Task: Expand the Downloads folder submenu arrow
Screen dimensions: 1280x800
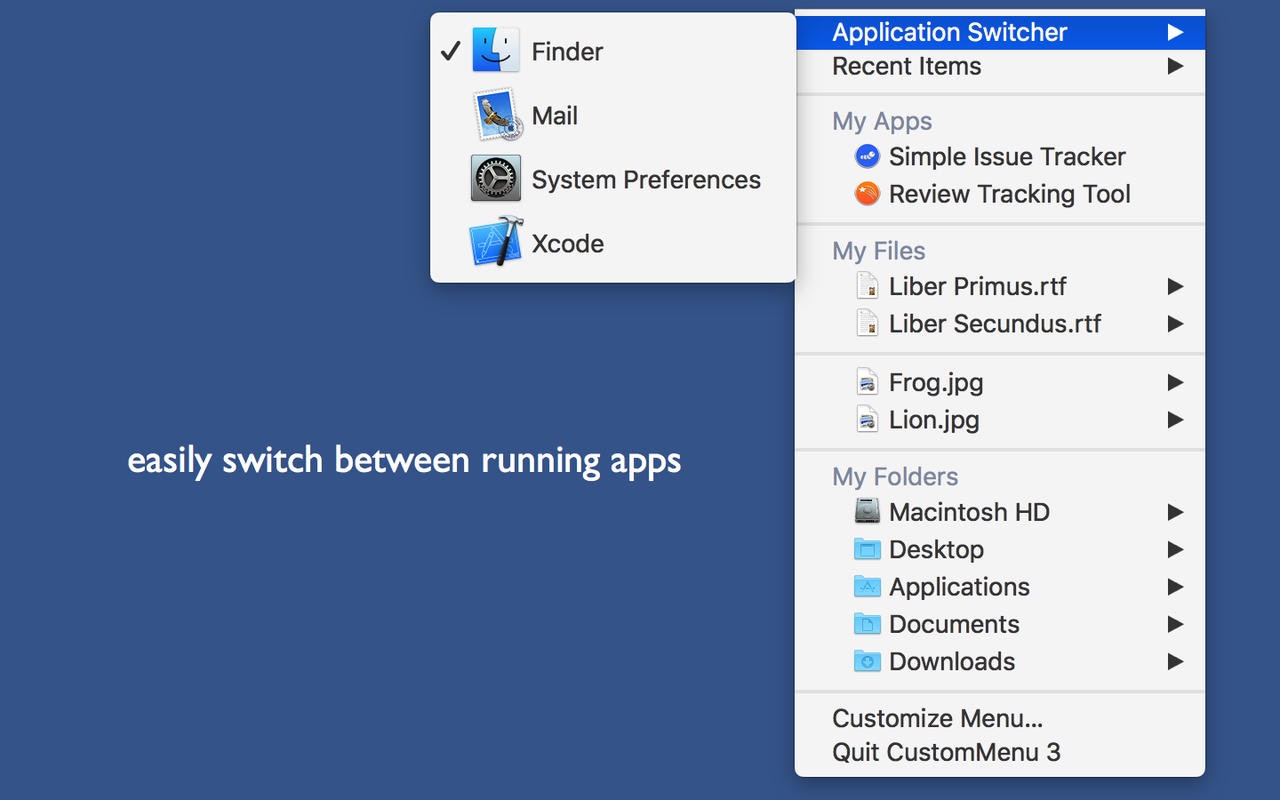Action: click(x=1176, y=661)
